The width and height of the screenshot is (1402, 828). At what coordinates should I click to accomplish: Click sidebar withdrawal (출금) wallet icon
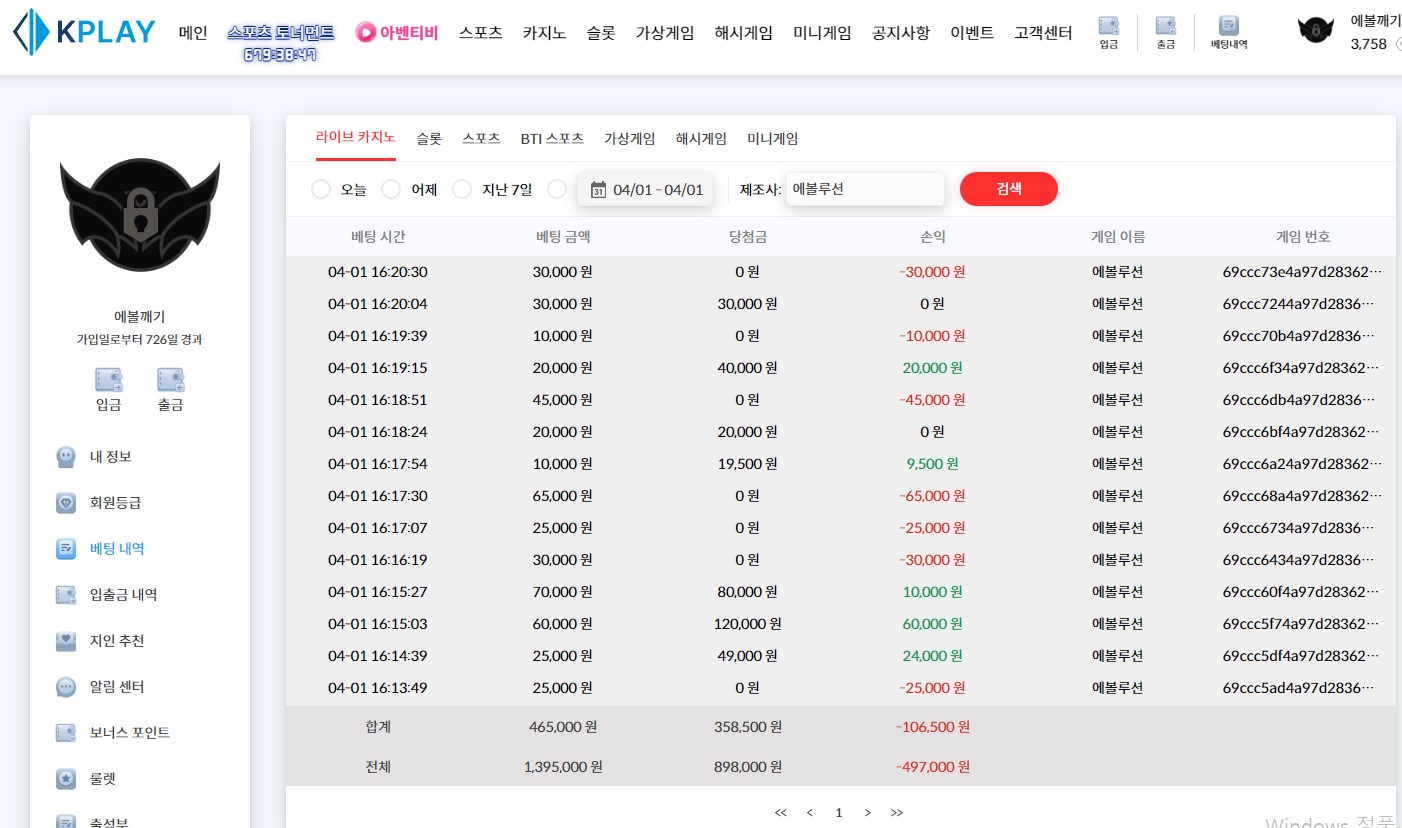tap(170, 380)
